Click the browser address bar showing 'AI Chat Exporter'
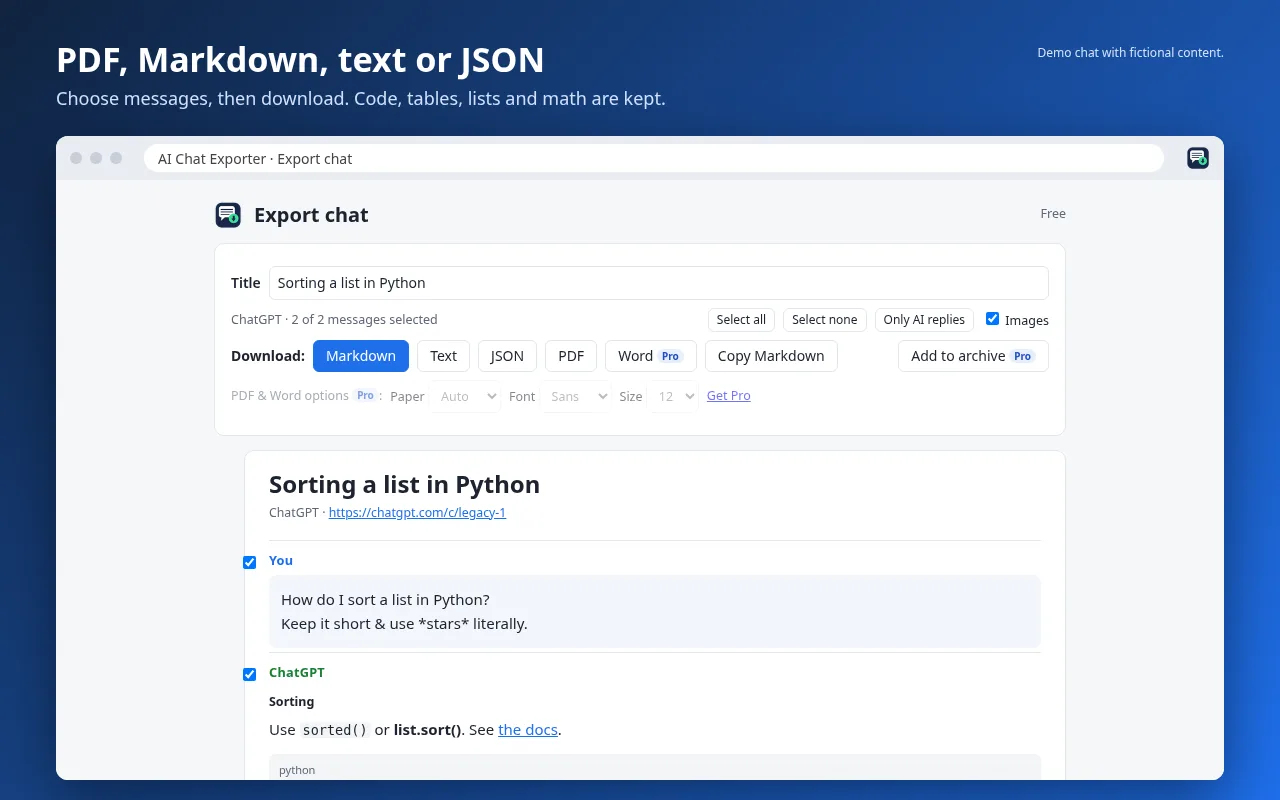 (x=654, y=158)
